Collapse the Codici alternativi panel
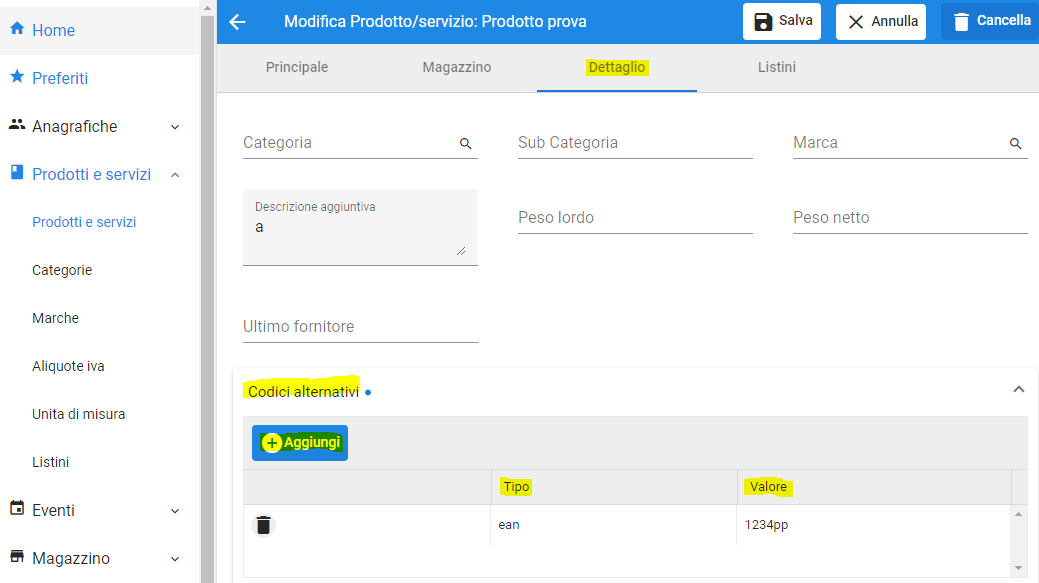1039x583 pixels. [1018, 389]
